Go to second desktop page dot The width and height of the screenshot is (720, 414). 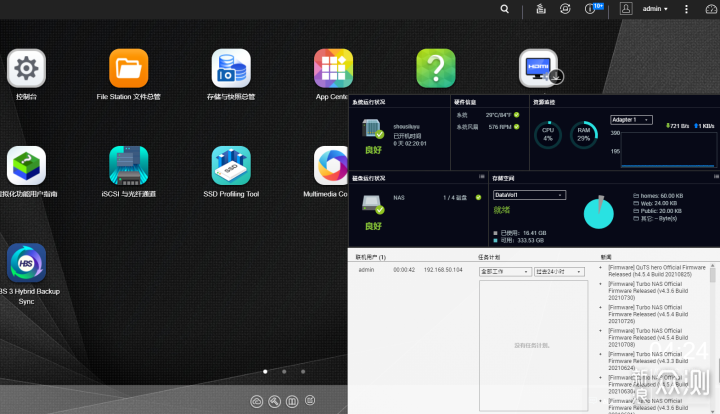[x=284, y=372]
